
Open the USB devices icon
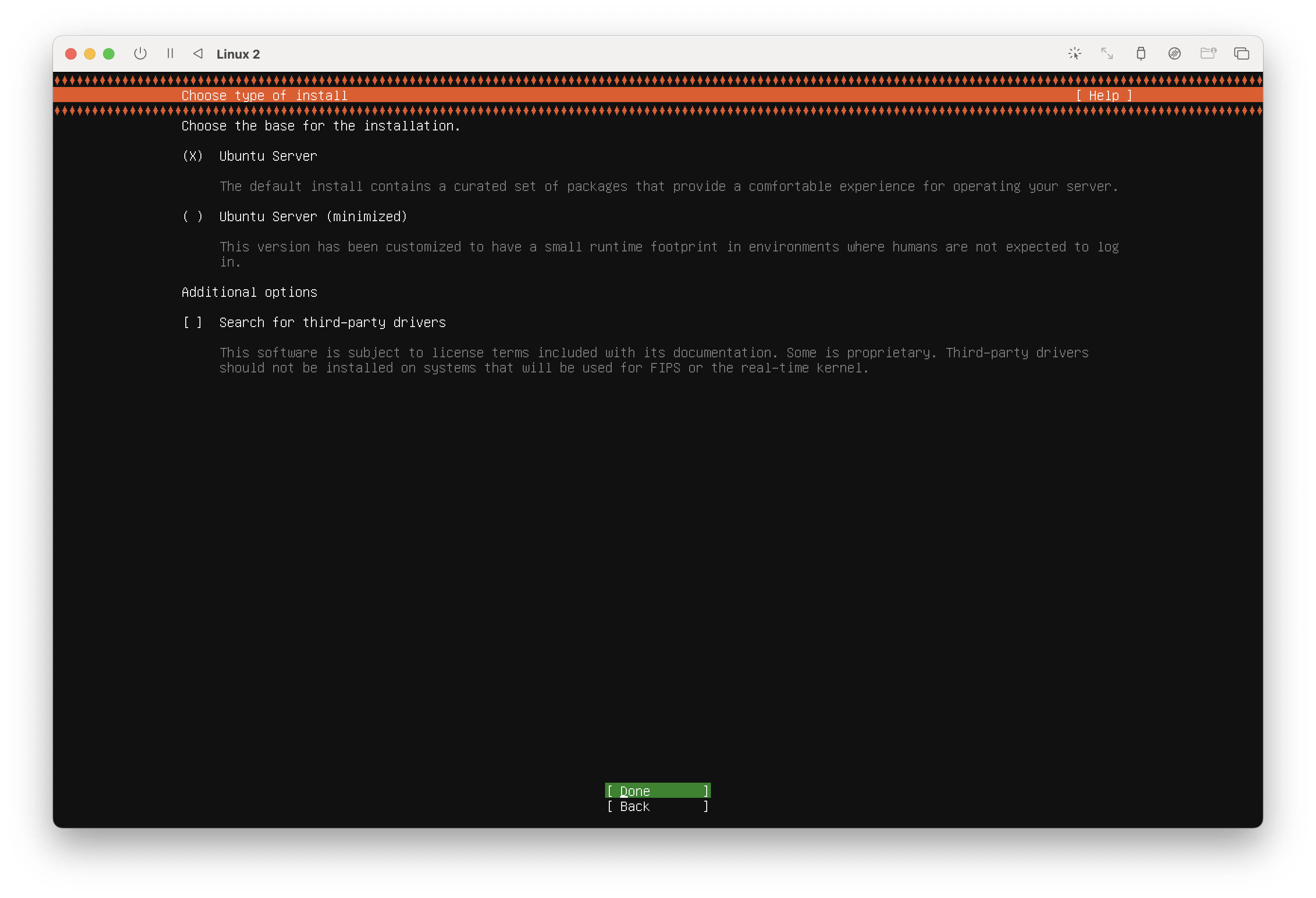[x=1141, y=54]
